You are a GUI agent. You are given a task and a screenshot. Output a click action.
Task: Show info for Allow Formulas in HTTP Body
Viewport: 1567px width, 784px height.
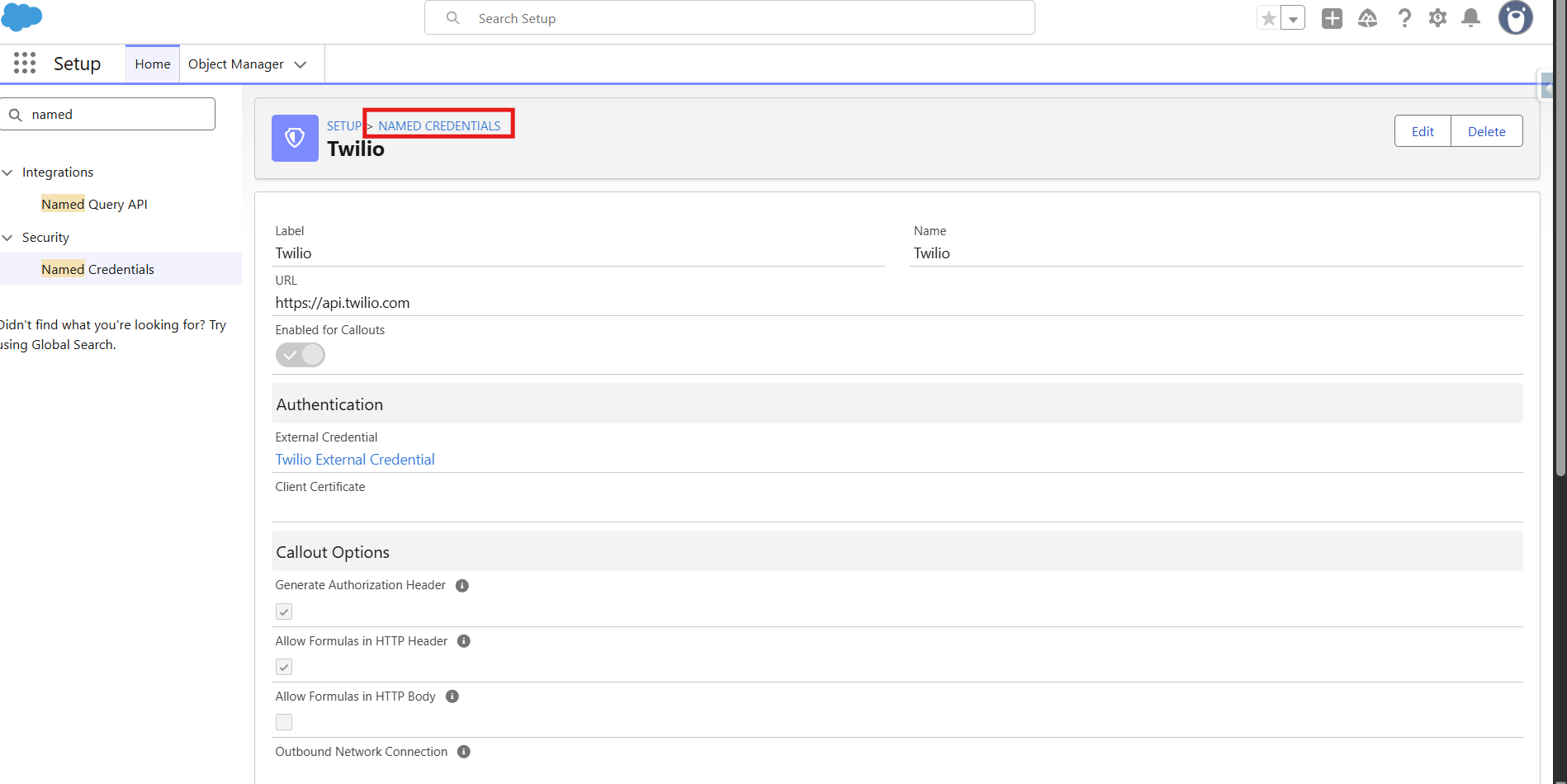[x=452, y=697]
